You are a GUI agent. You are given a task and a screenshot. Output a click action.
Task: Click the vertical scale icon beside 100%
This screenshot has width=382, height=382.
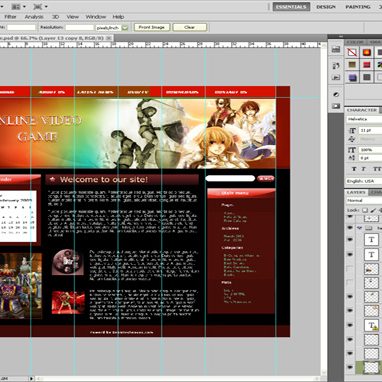coord(352,150)
